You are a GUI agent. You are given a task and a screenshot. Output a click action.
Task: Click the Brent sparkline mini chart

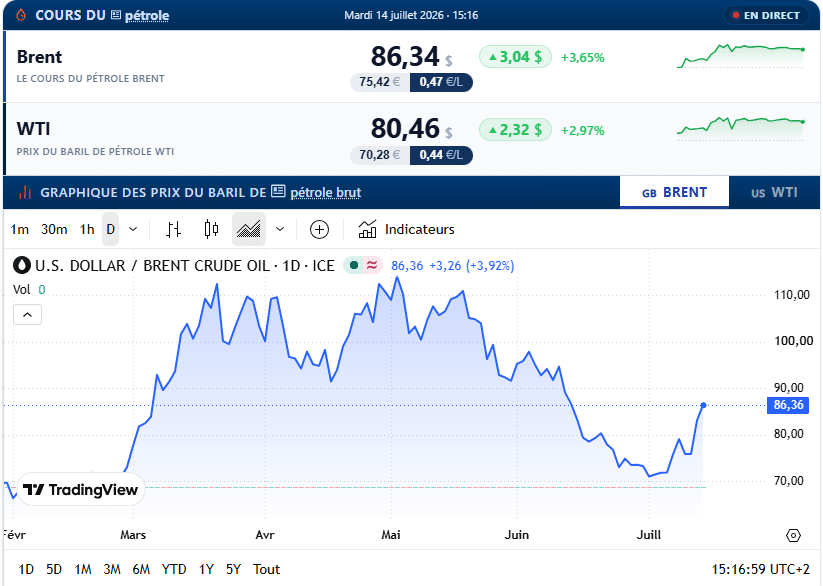click(741, 56)
